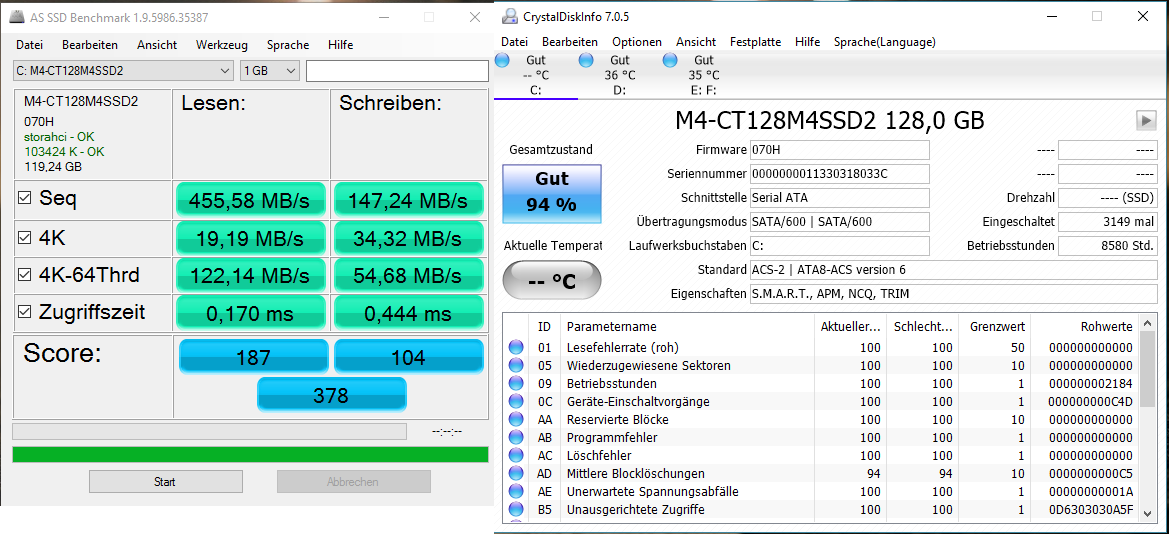Click status orb for Wiederzugewiesene Sektoren
Image resolution: width=1171 pixels, height=535 pixels.
tap(516, 365)
